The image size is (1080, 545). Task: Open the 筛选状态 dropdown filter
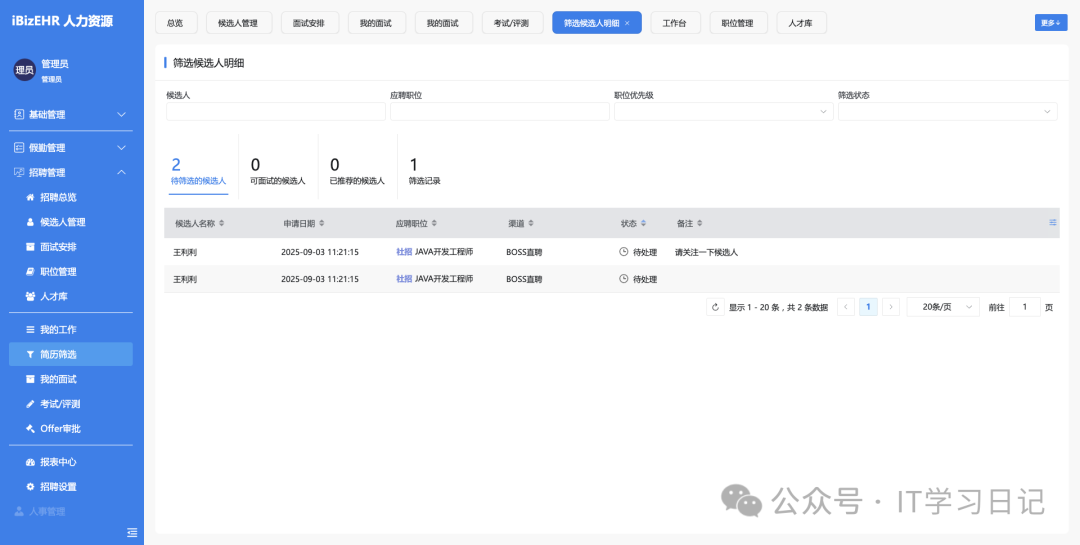(x=947, y=112)
